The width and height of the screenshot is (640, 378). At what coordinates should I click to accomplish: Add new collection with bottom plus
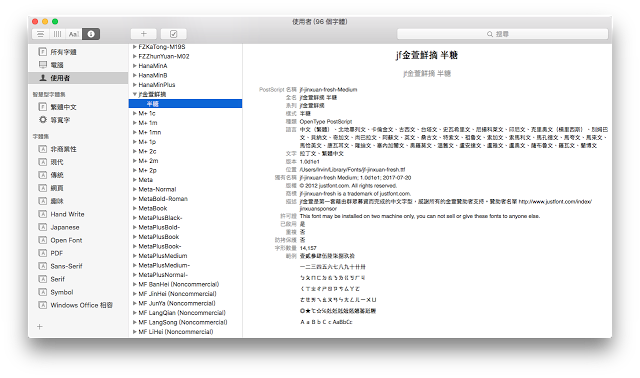pyautogui.click(x=40, y=327)
